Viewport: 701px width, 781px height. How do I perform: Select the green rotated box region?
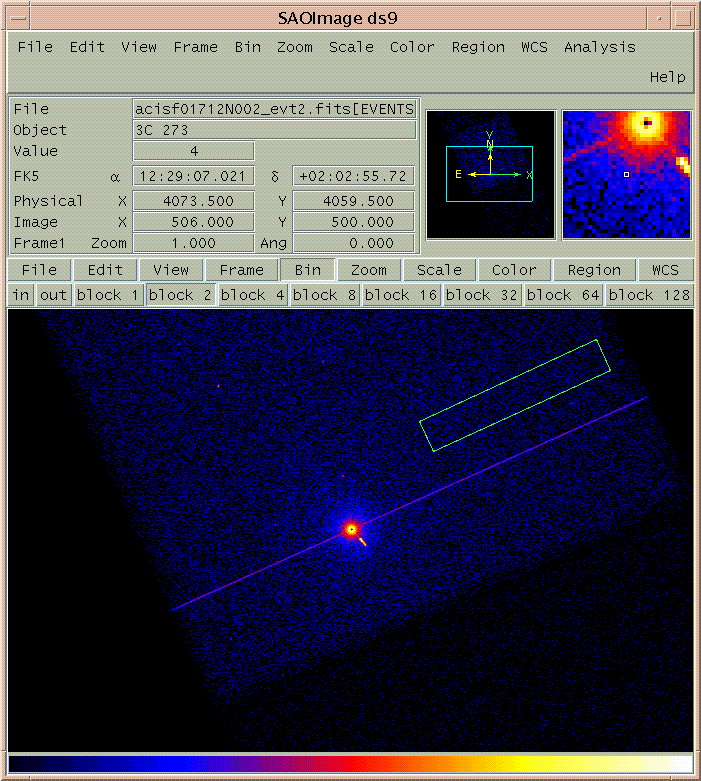(515, 395)
